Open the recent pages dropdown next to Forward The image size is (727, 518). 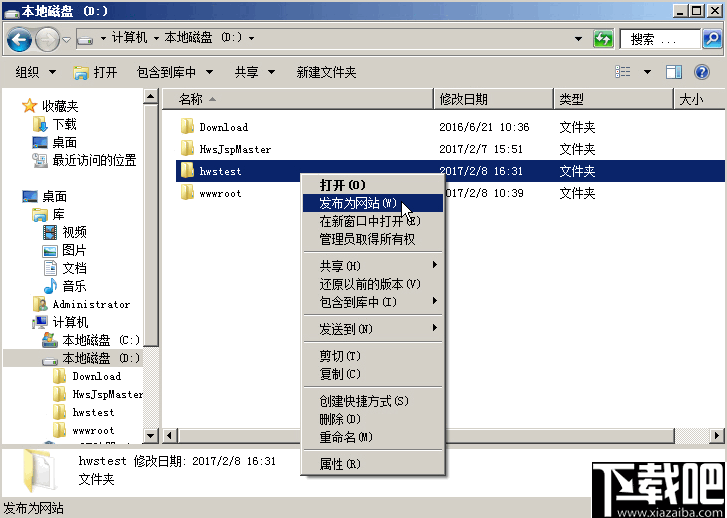(x=66, y=40)
